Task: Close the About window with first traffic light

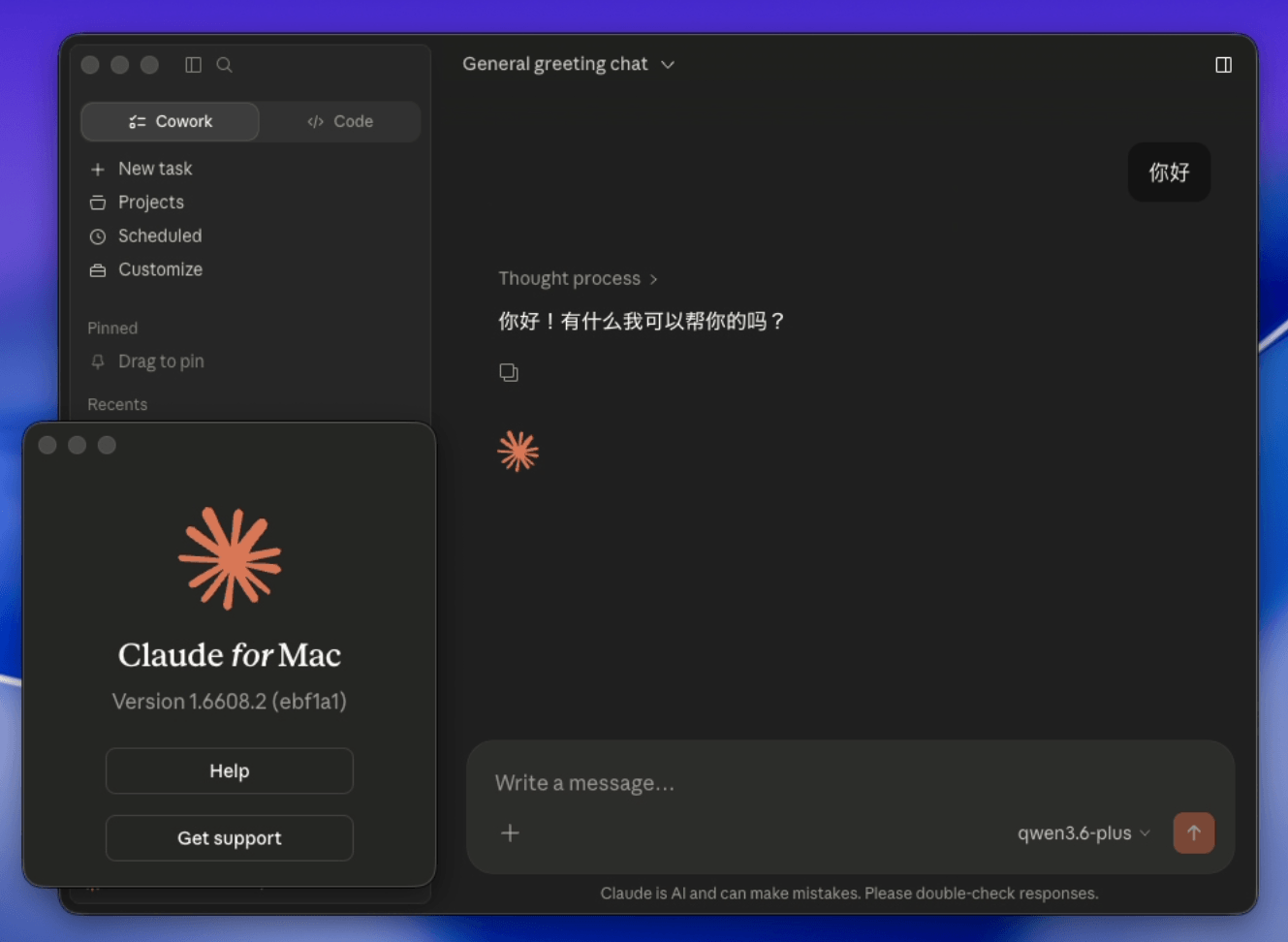Action: coord(47,445)
